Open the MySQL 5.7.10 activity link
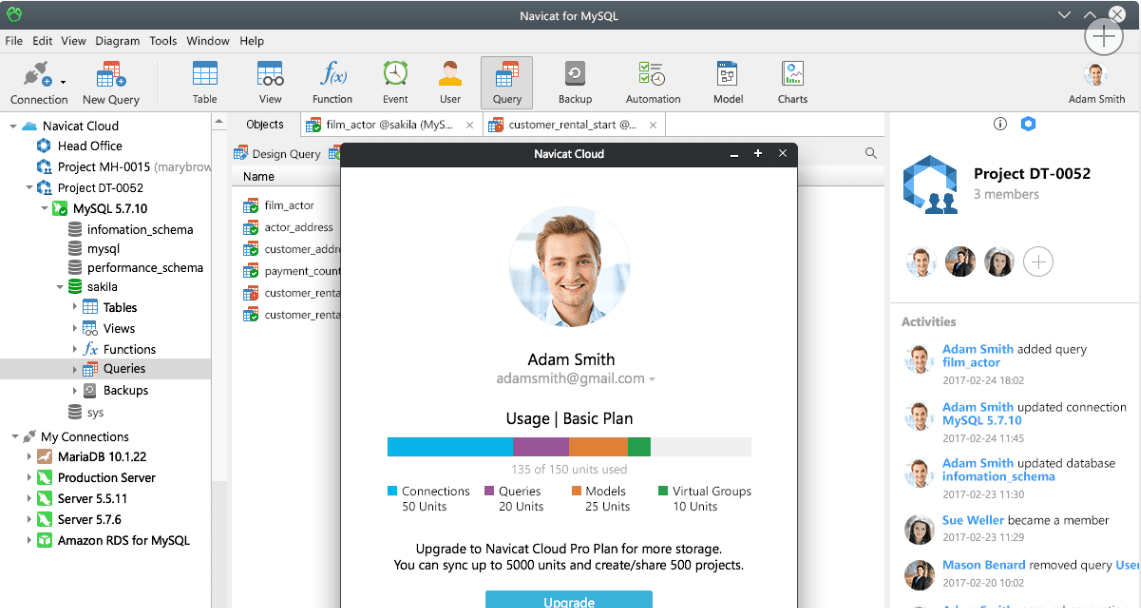1141x608 pixels. 982,420
